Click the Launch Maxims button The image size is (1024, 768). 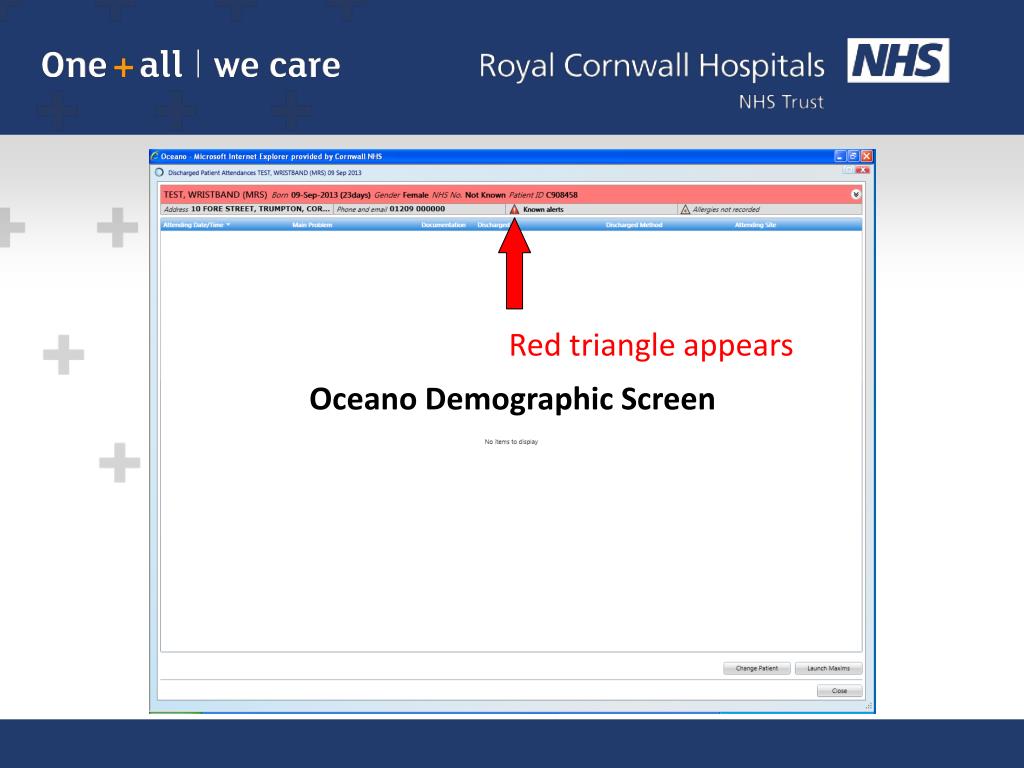coord(829,668)
